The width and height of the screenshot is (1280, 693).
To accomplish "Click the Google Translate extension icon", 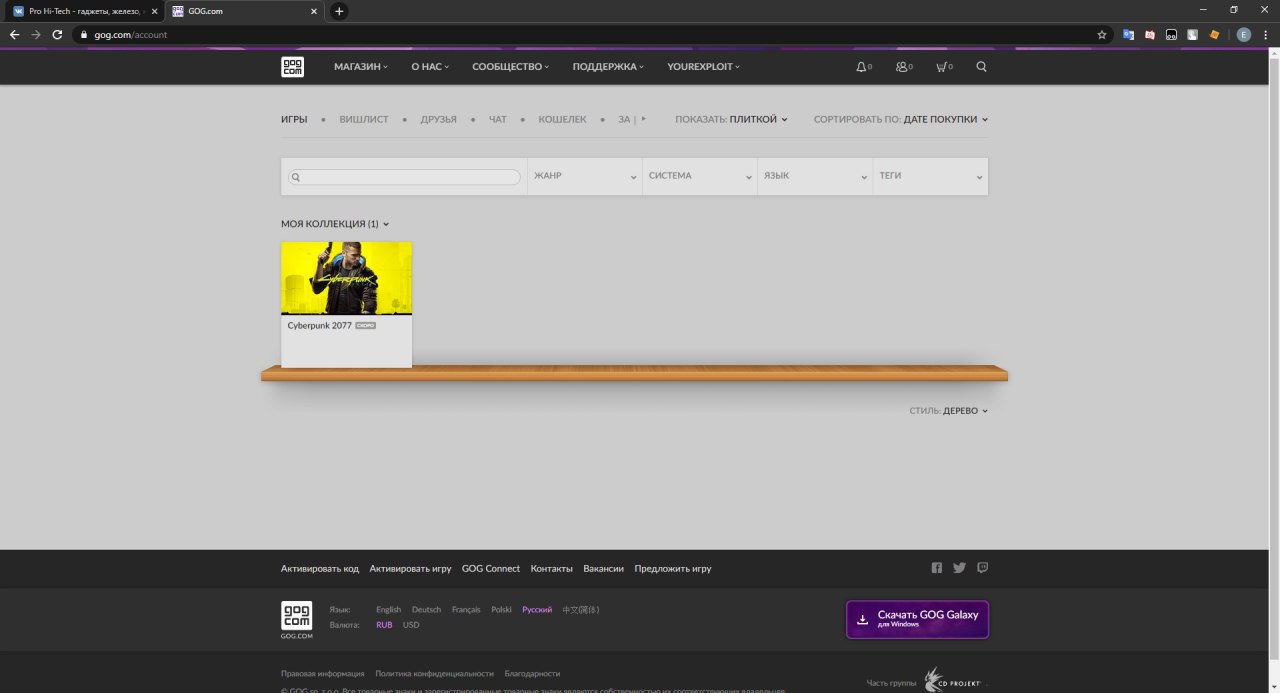I will pyautogui.click(x=1129, y=34).
